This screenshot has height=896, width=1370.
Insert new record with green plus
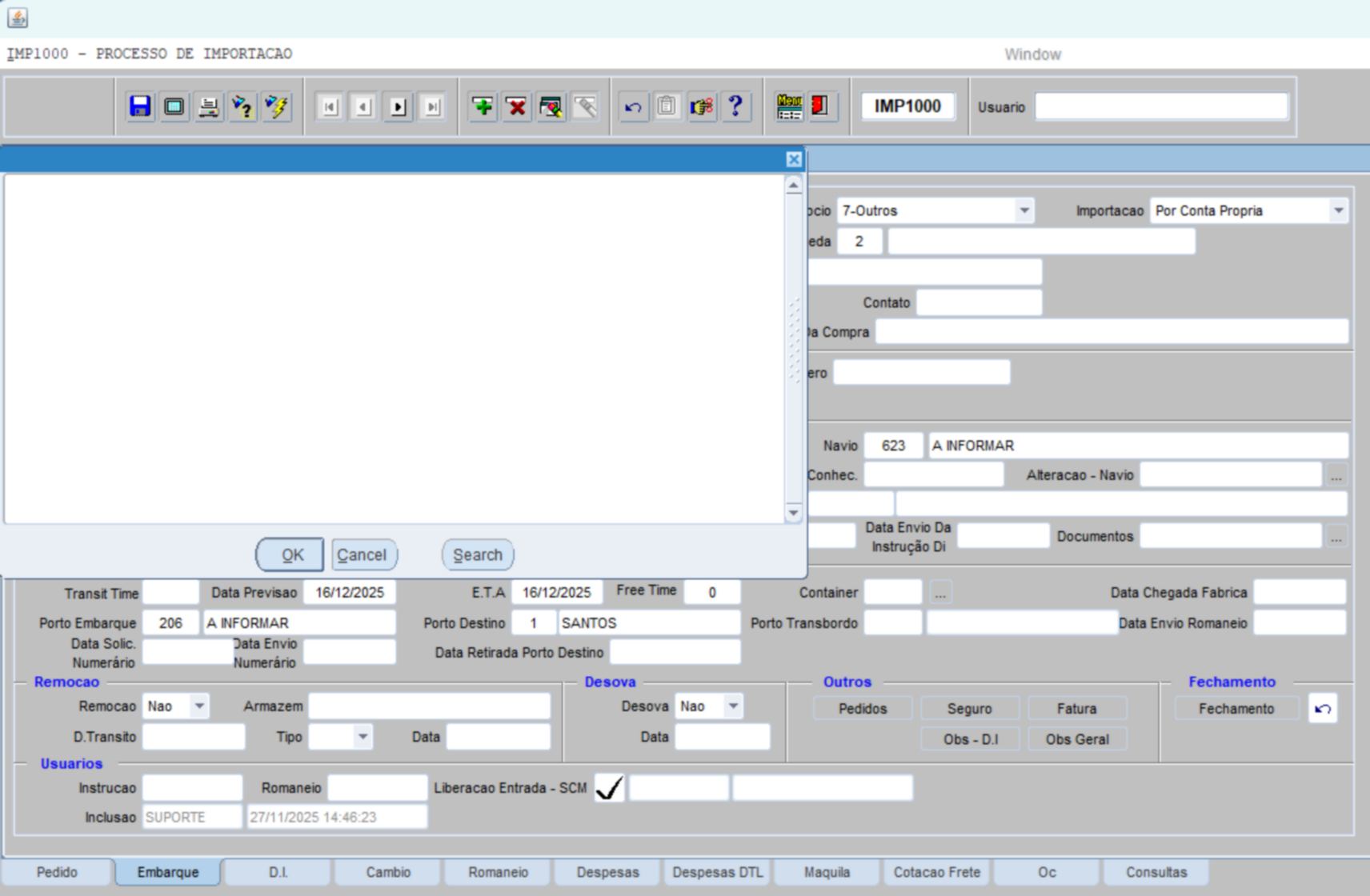483,106
